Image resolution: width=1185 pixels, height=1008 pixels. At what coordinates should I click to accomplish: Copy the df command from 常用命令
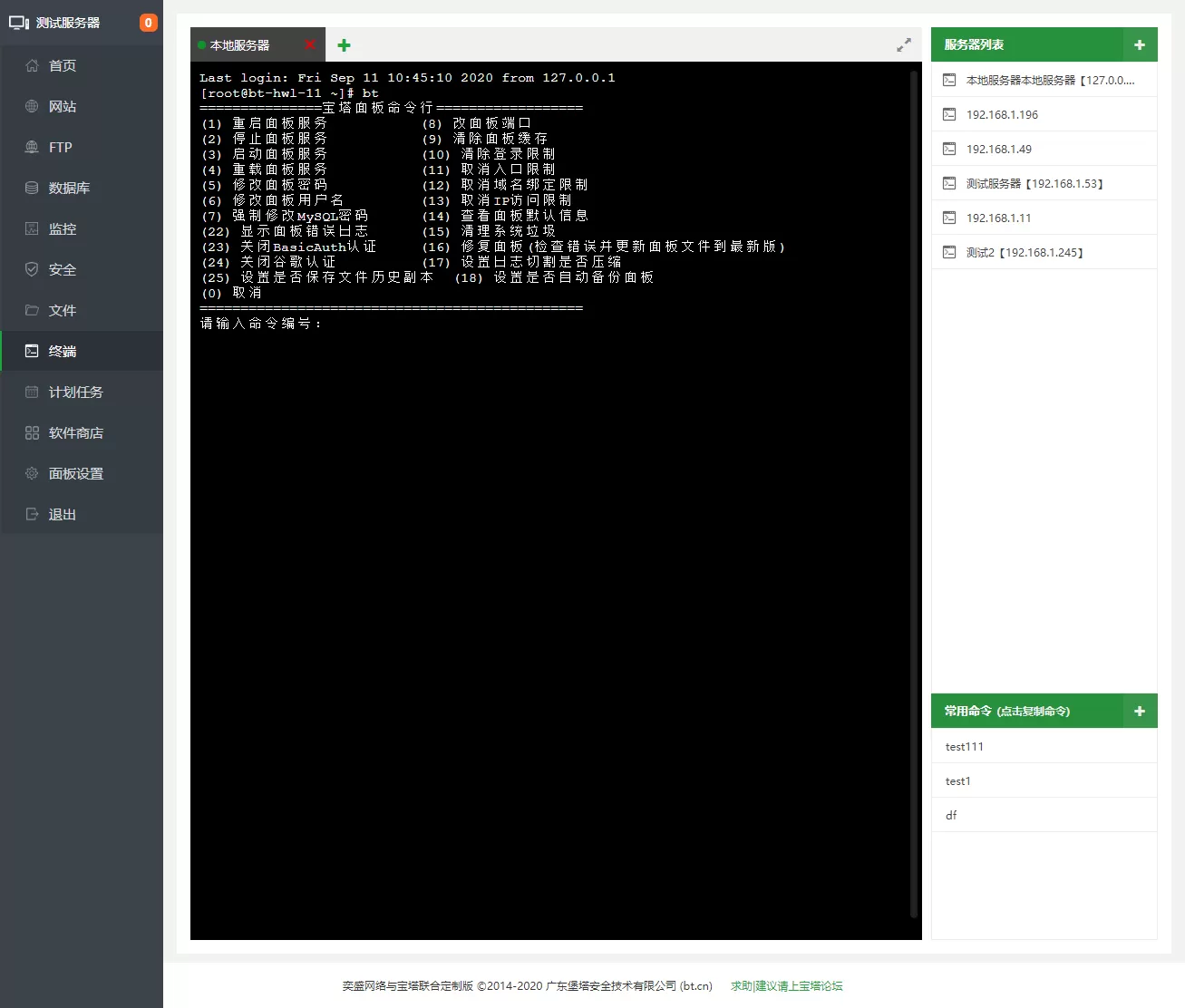coord(951,815)
